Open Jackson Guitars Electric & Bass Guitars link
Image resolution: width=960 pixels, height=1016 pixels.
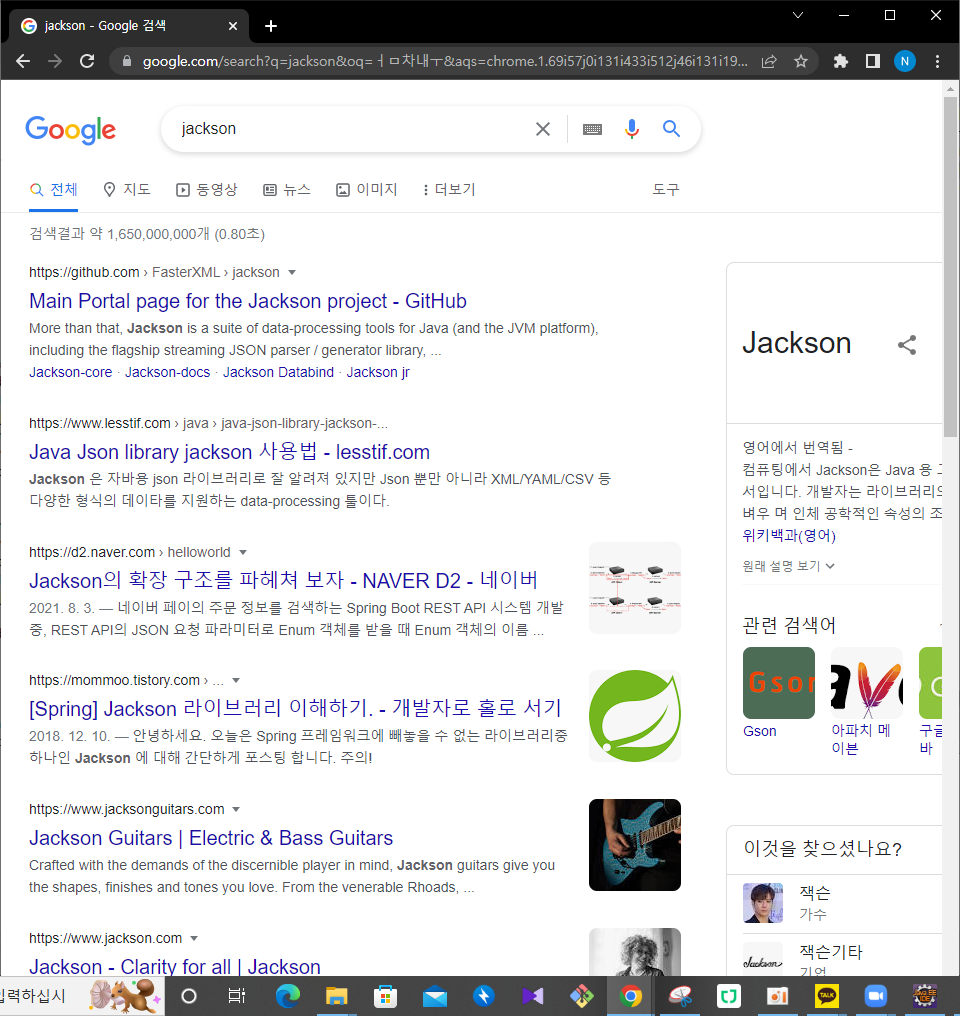pyautogui.click(x=211, y=838)
